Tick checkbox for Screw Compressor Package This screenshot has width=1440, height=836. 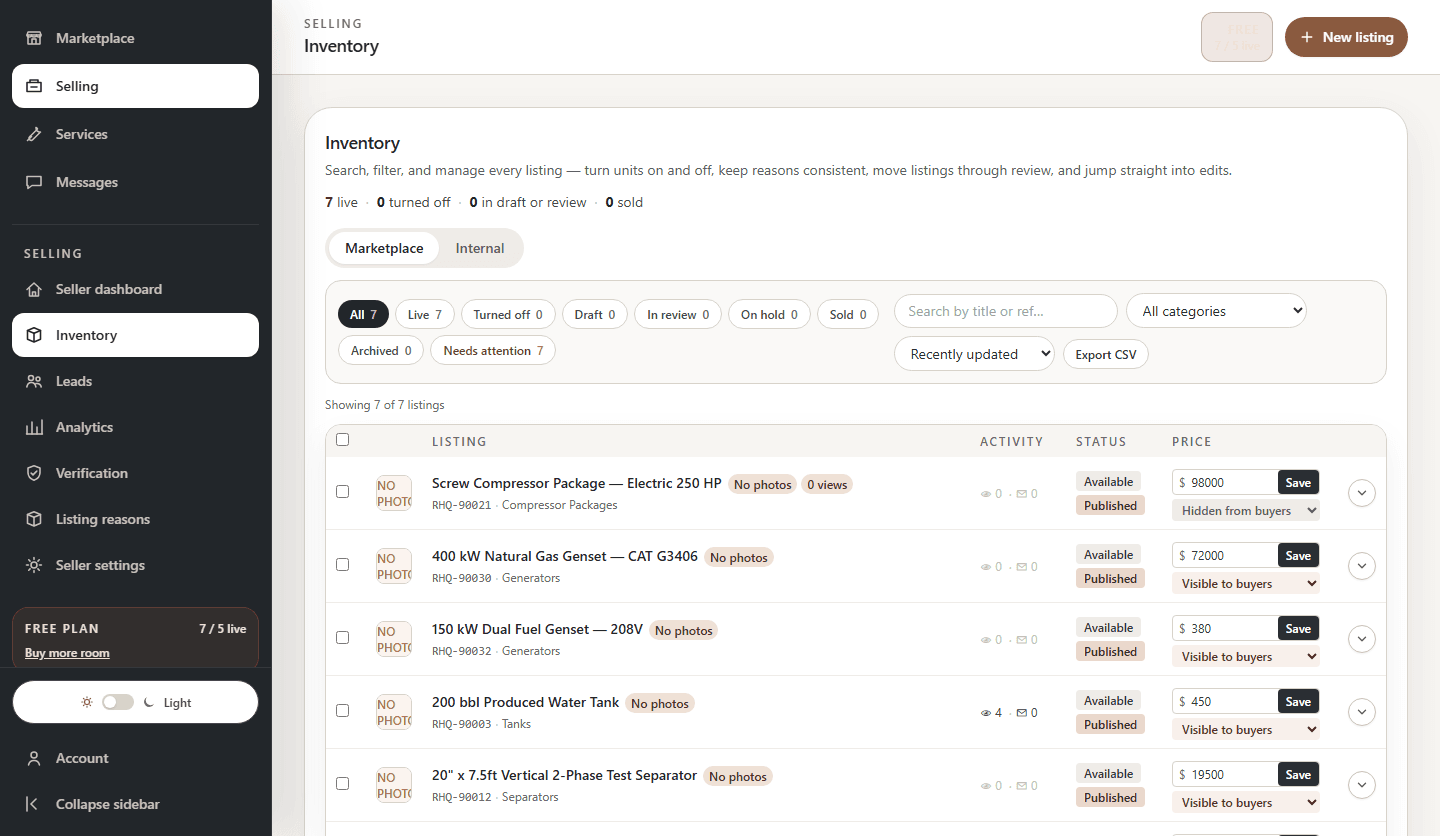[343, 491]
